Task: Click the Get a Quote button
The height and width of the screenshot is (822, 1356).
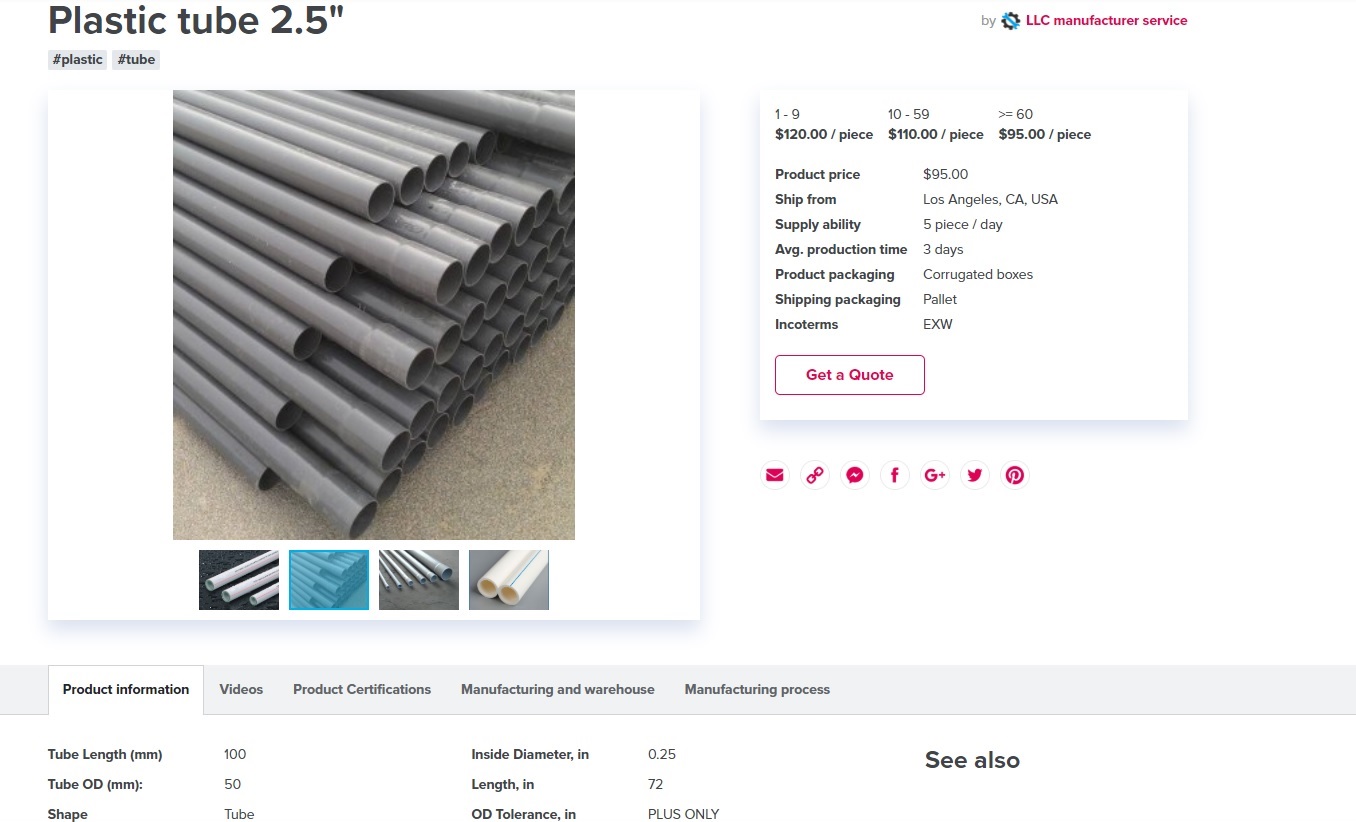Action: click(x=849, y=375)
